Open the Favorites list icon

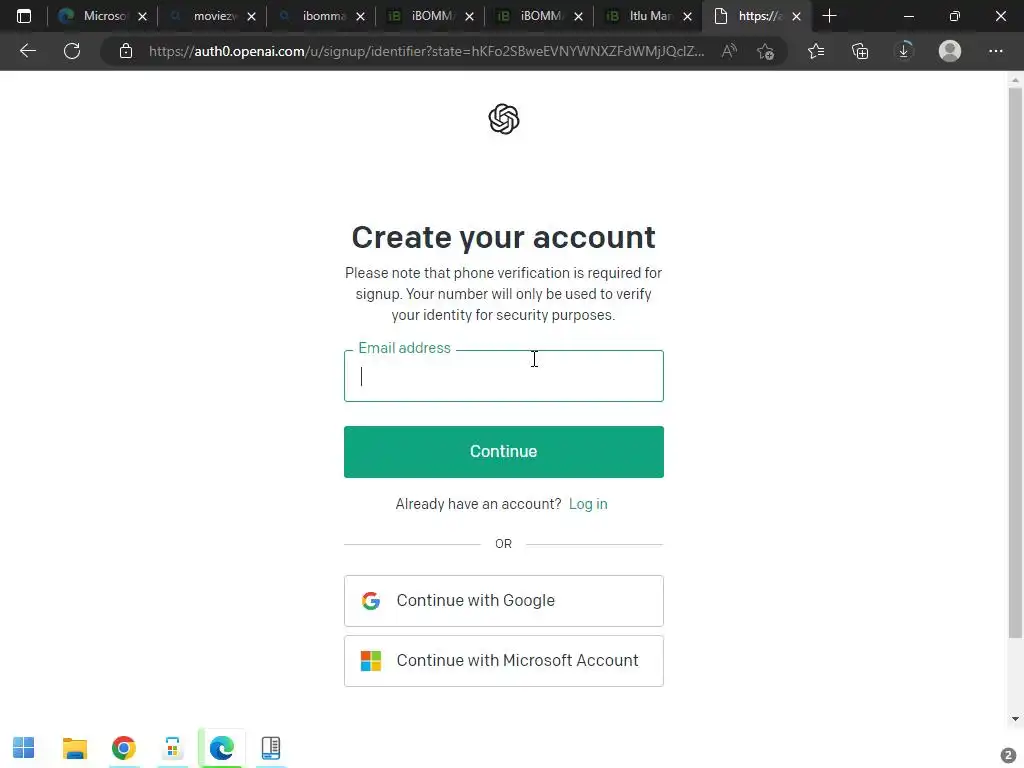tap(816, 51)
